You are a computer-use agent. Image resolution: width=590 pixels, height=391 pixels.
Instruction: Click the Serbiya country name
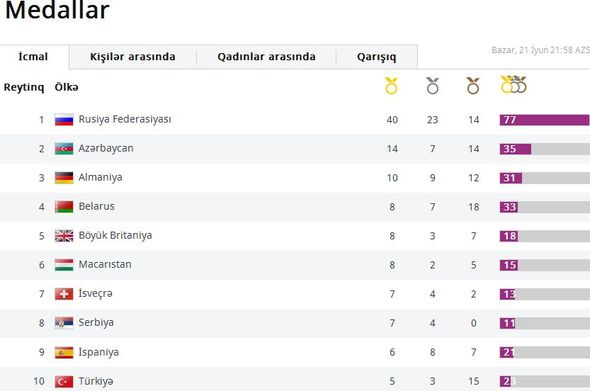96,323
